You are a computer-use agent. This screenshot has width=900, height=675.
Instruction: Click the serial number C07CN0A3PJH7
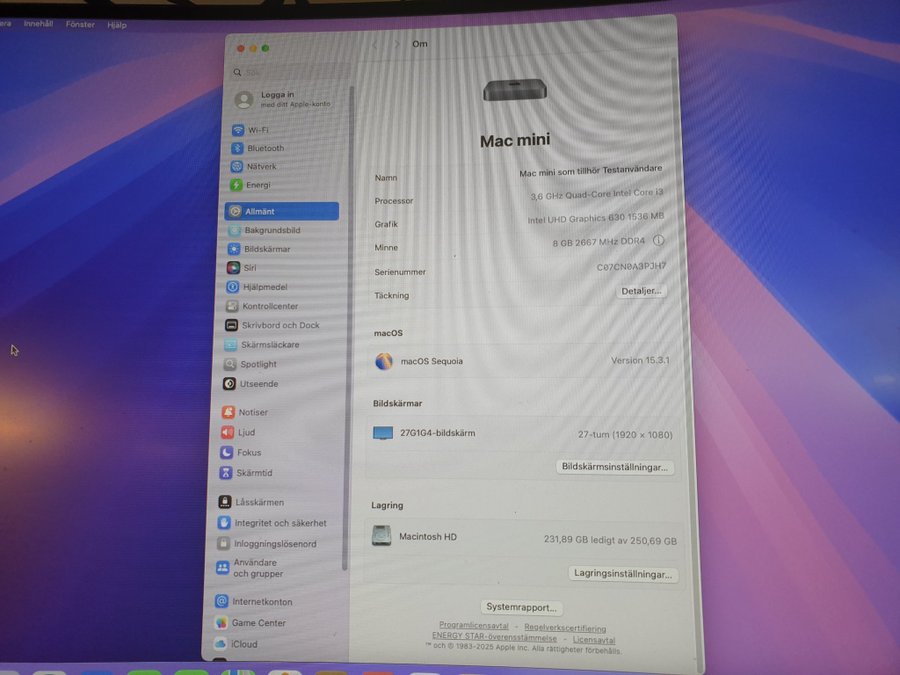point(631,266)
